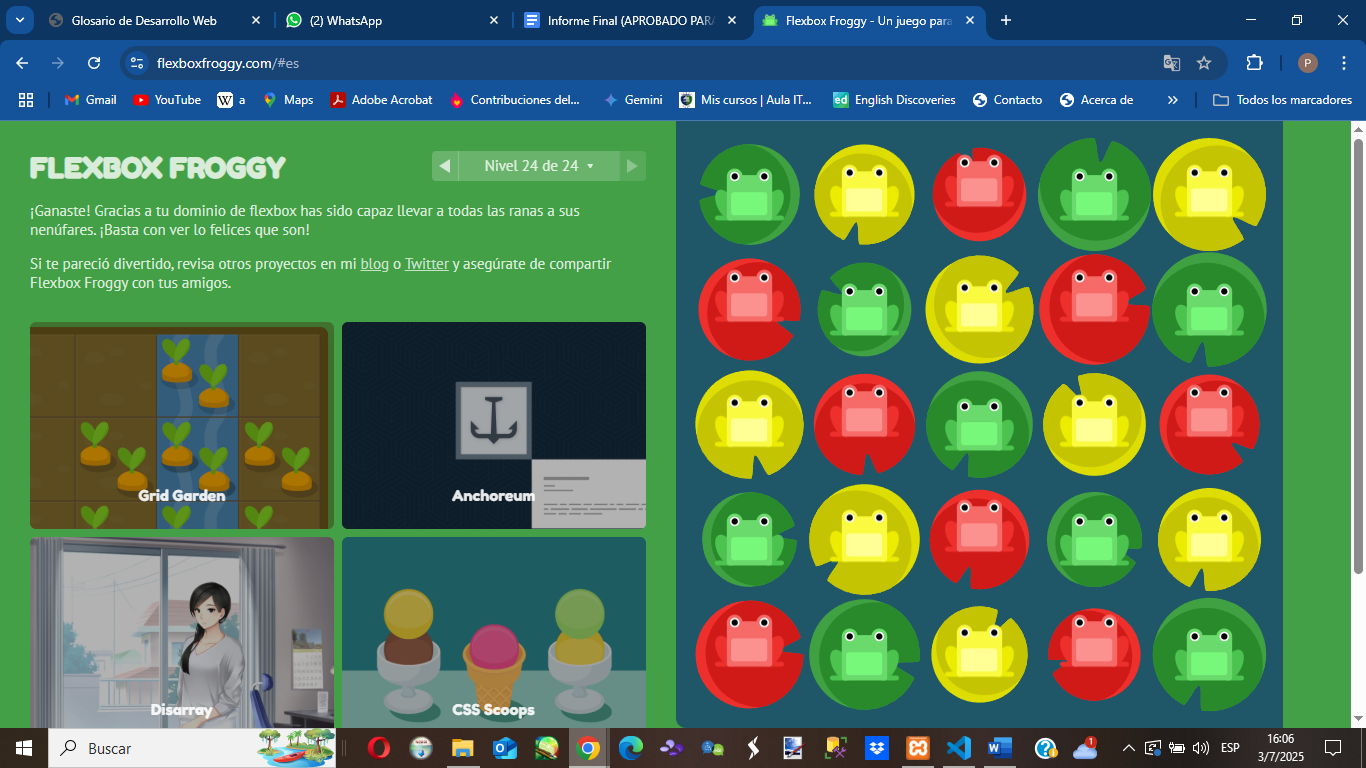
Task: Open Word from the taskbar
Action: tap(1000, 748)
